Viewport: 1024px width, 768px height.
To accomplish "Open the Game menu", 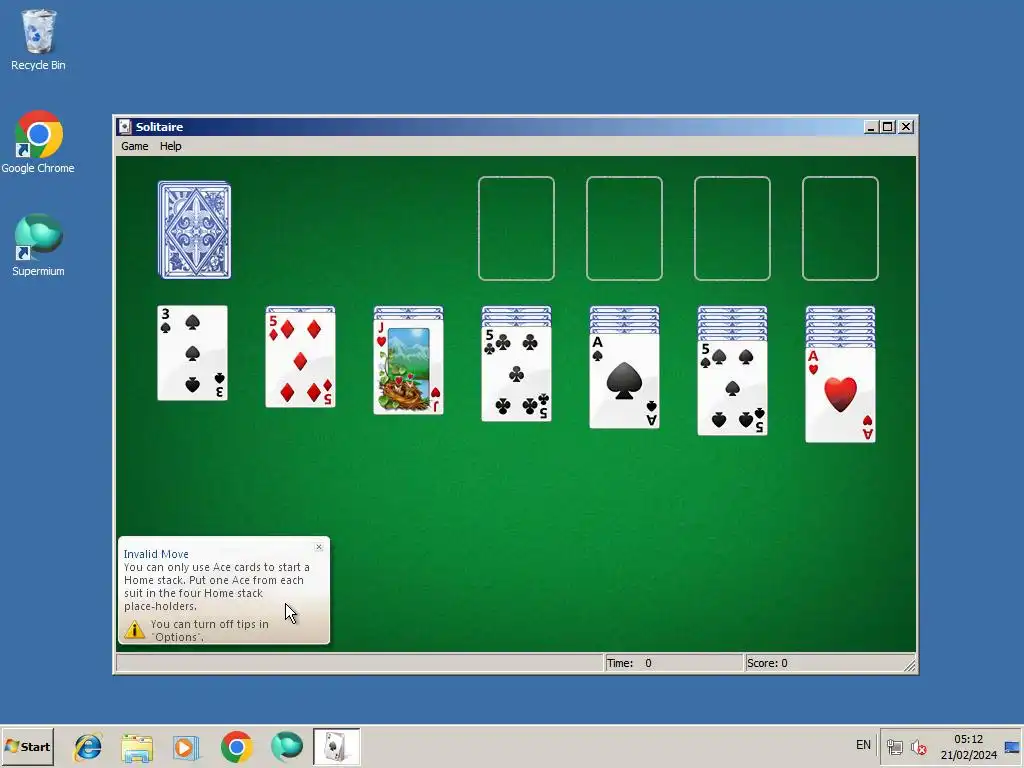I will click(135, 146).
